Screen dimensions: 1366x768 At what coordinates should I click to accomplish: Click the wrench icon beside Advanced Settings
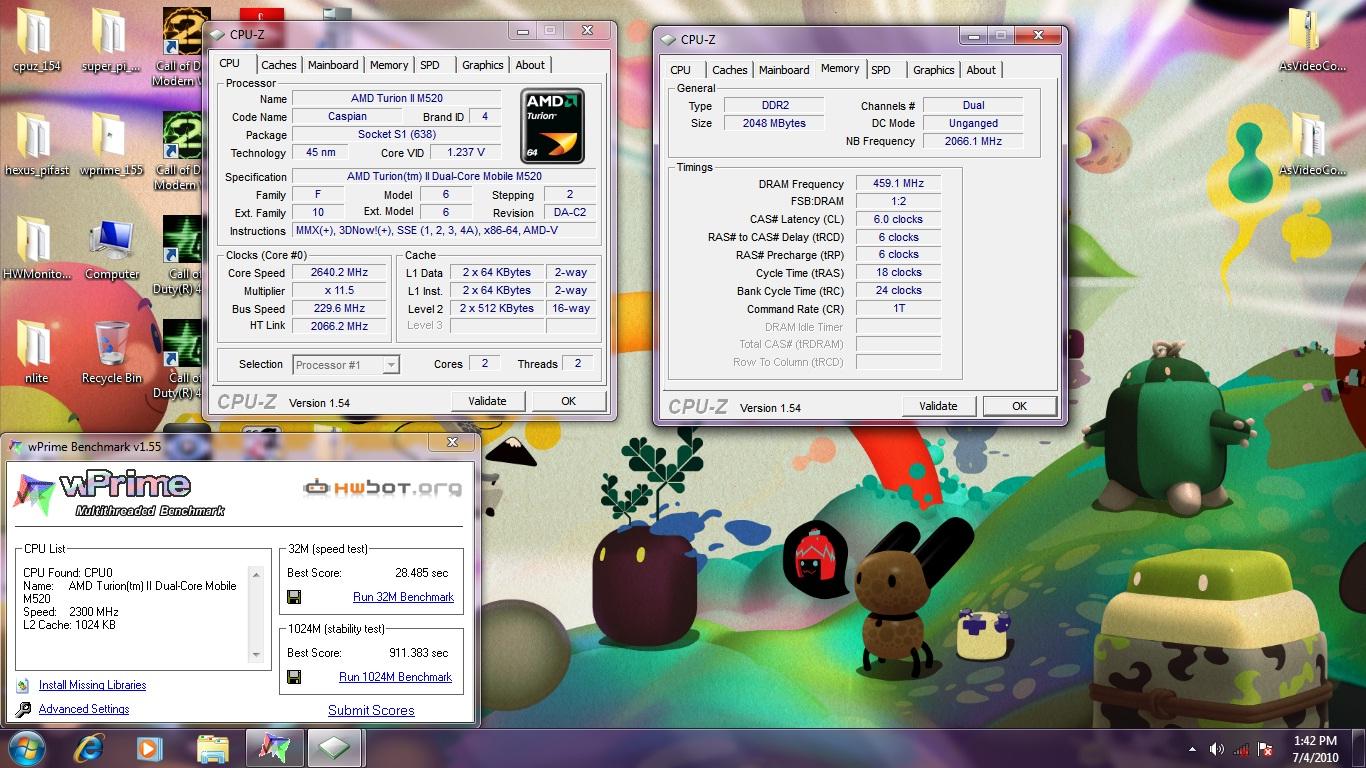click(x=23, y=710)
